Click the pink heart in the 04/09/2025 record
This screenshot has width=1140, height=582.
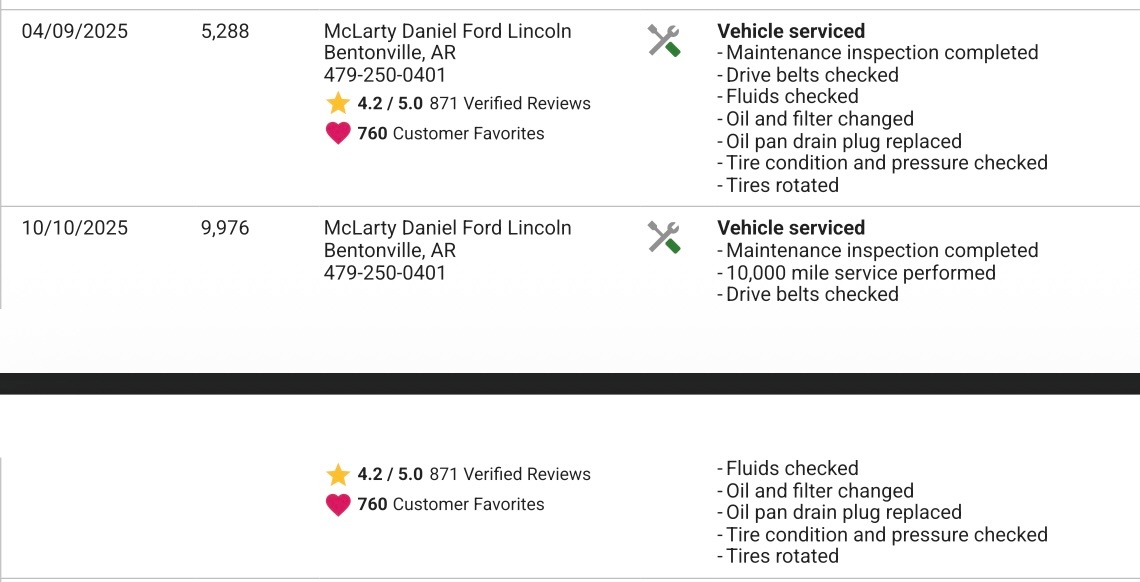(338, 133)
